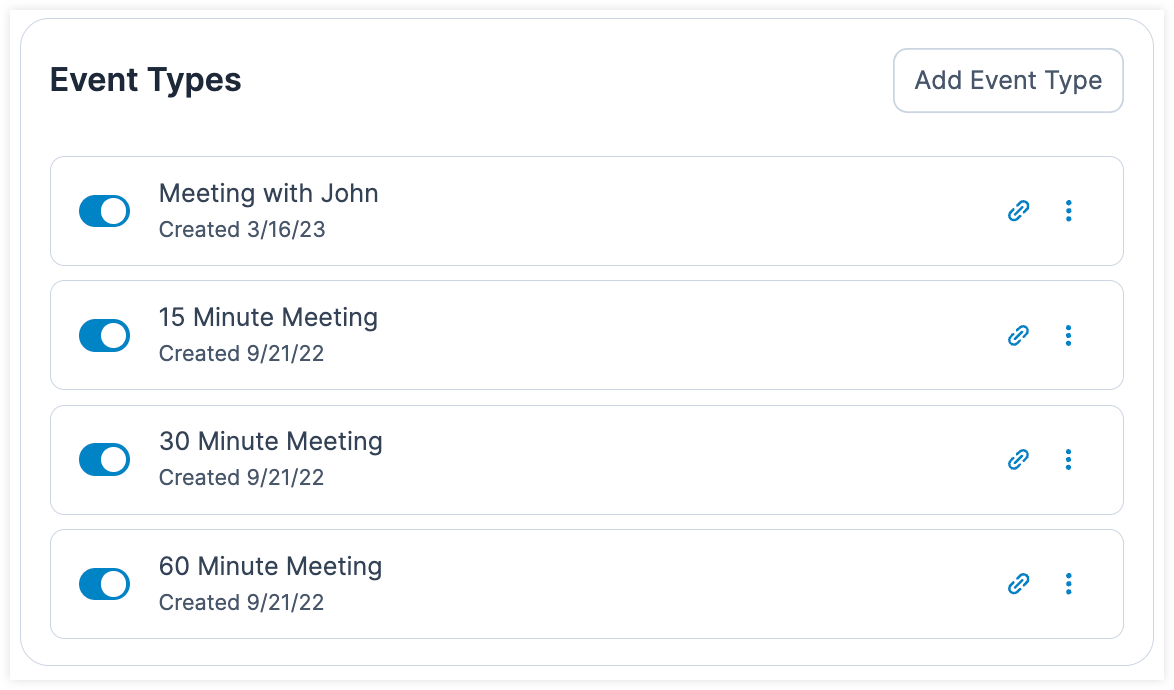Switch off the 30 Minute Meeting toggle
This screenshot has height=690, width=1174.
click(104, 460)
